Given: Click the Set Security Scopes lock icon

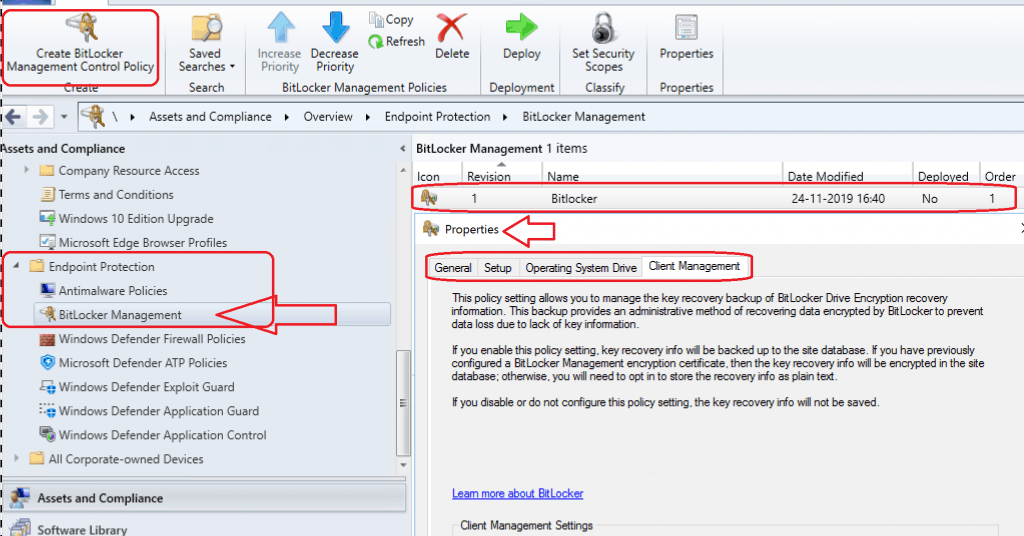Looking at the screenshot, I should pos(603,27).
